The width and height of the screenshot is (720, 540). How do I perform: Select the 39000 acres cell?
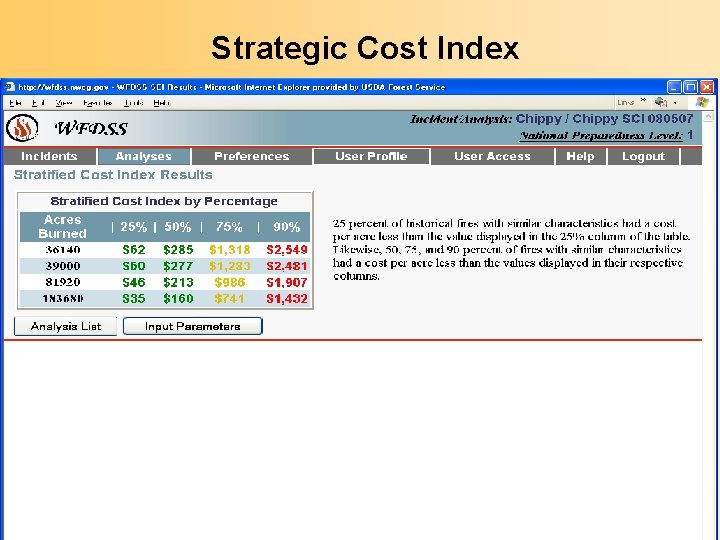pyautogui.click(x=63, y=266)
